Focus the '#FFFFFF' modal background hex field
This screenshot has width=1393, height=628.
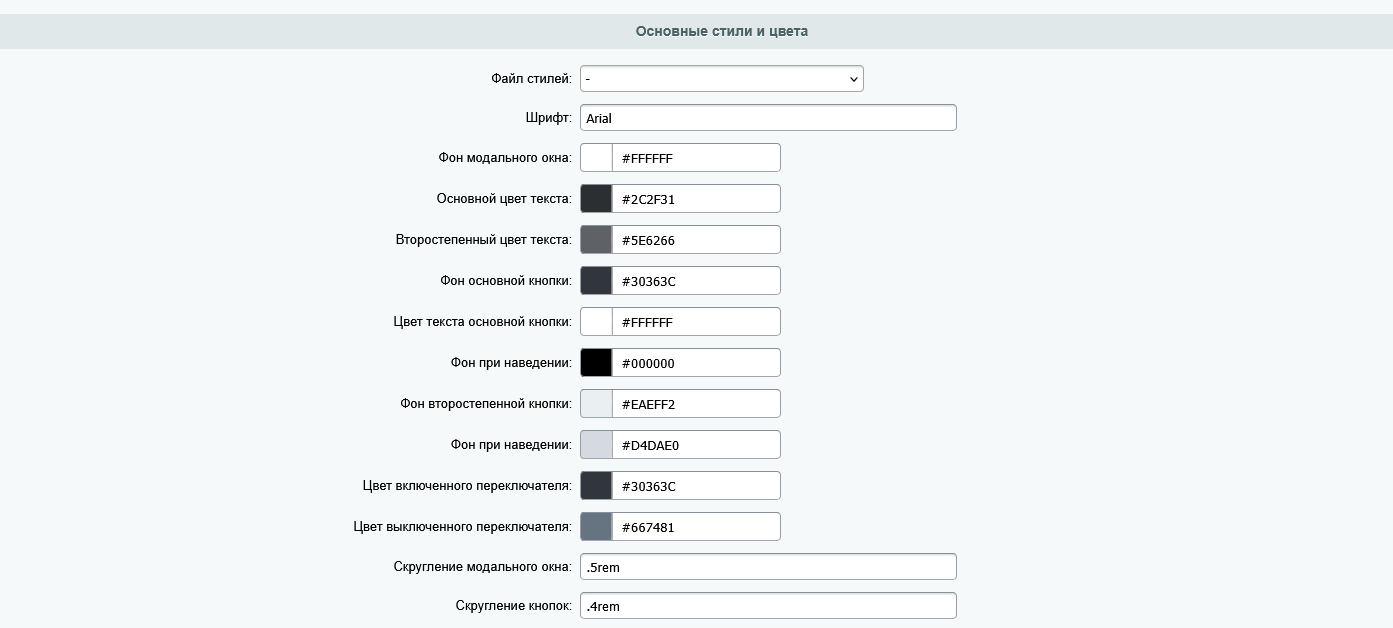pos(696,157)
